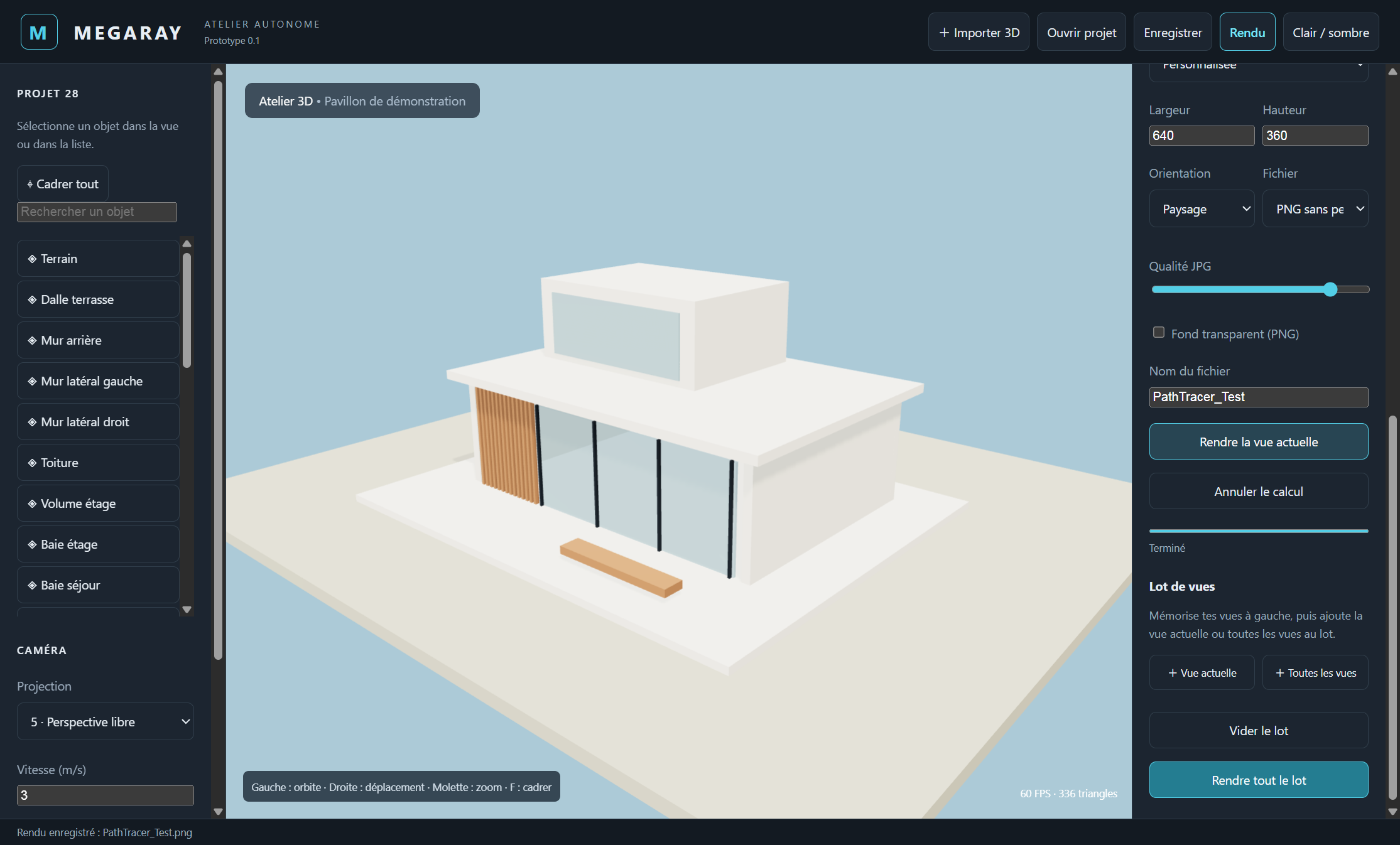Click the Hauteur input field

(1315, 136)
